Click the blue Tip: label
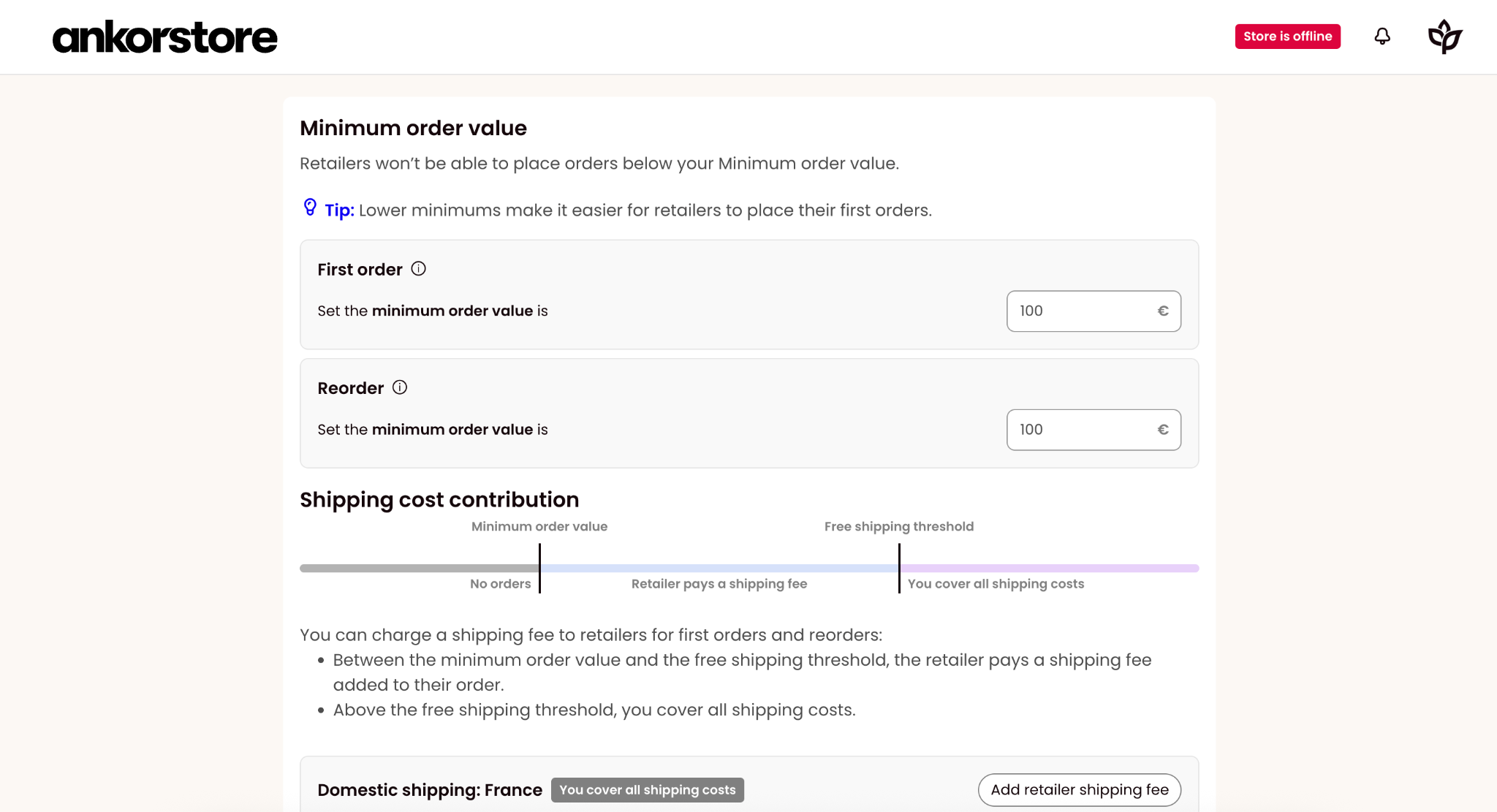 pyautogui.click(x=339, y=210)
